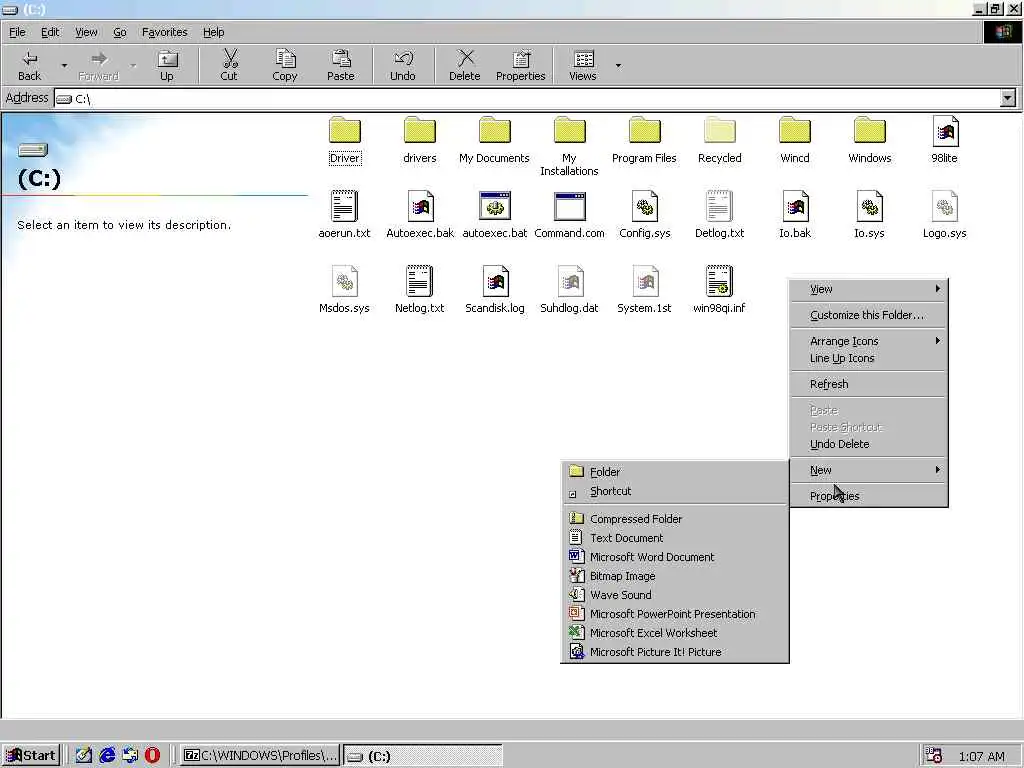
Task: Select the Driver folder
Action: coord(345,140)
